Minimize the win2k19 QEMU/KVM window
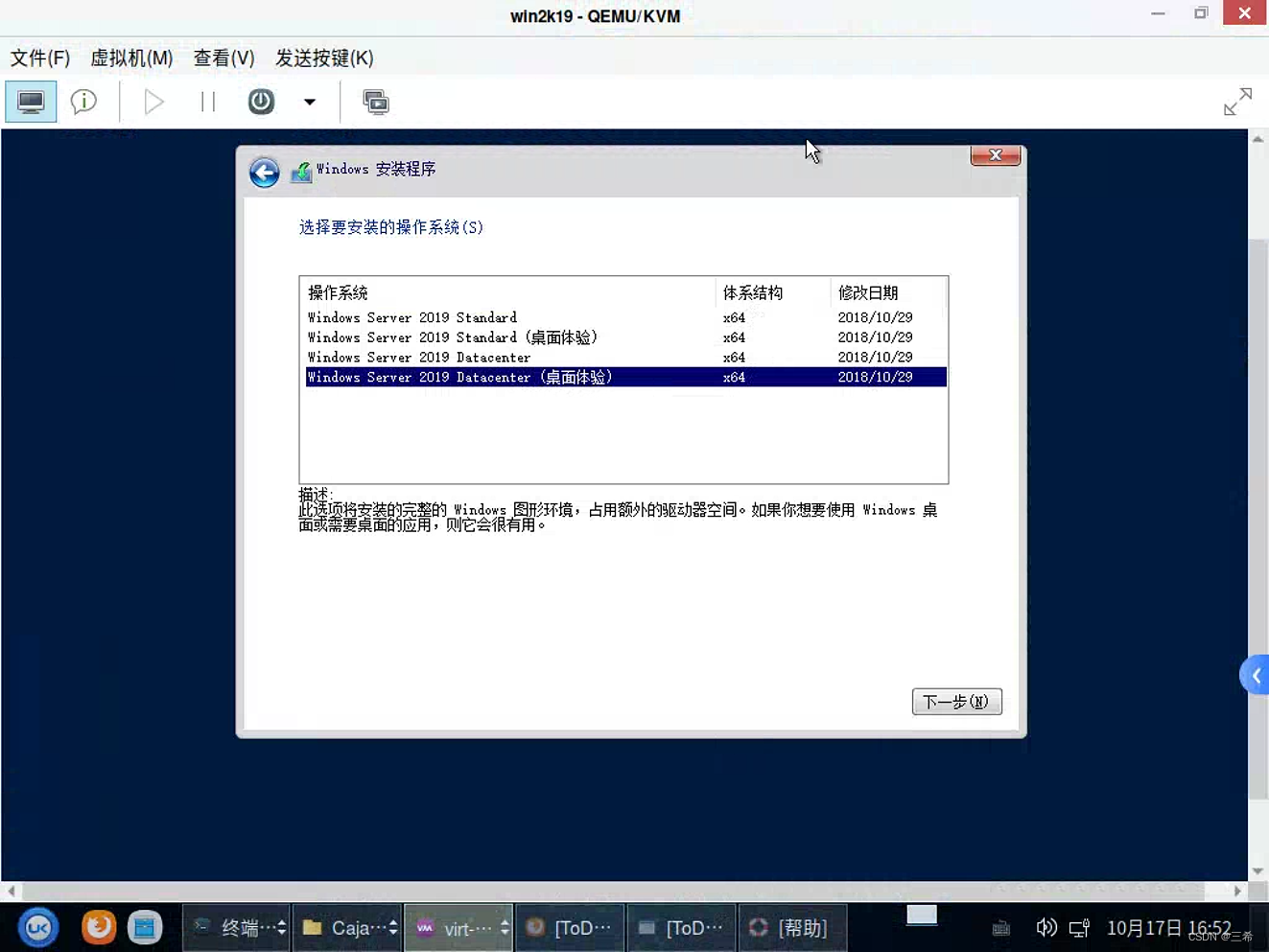The width and height of the screenshot is (1269, 952). (1158, 13)
